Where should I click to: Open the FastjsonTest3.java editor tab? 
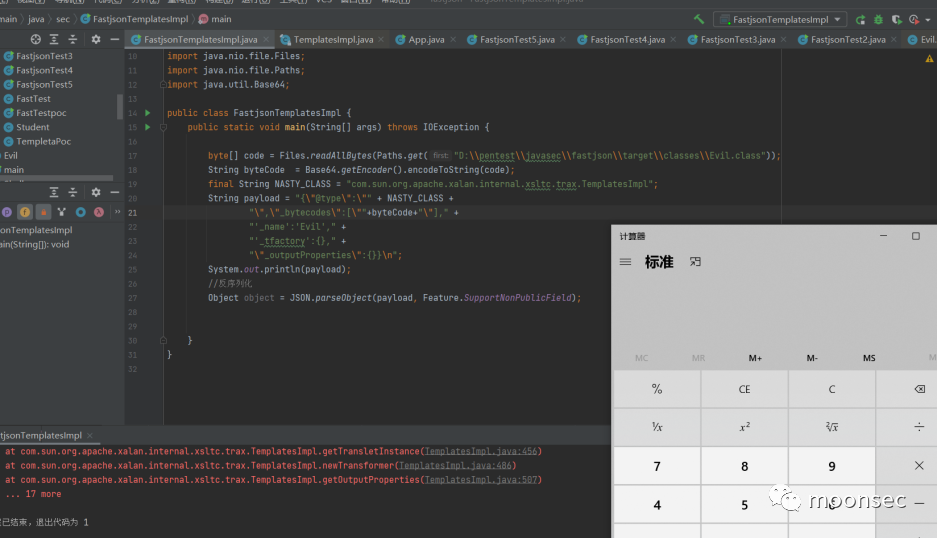[737, 39]
